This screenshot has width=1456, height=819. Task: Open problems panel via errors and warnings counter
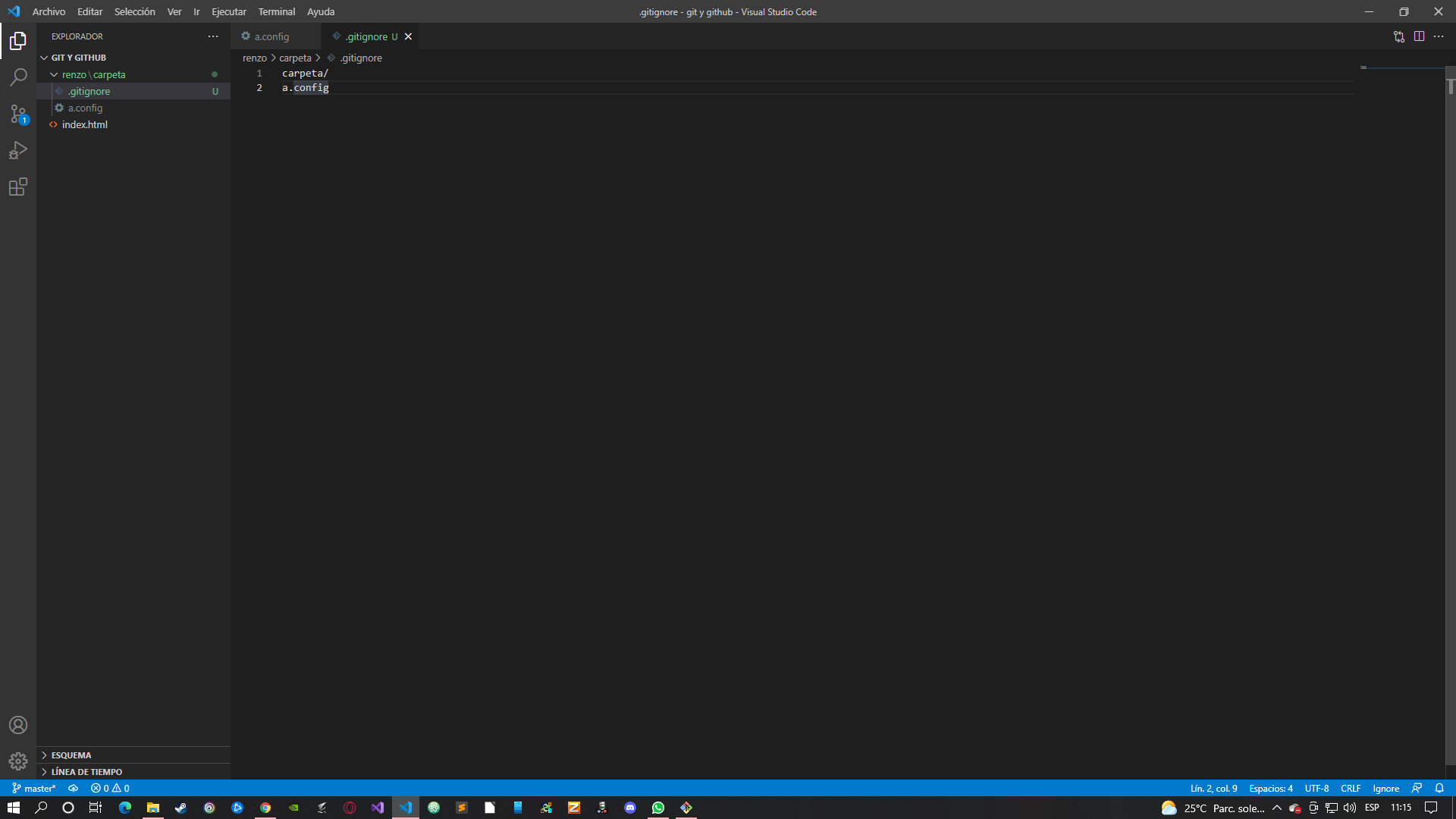click(110, 788)
